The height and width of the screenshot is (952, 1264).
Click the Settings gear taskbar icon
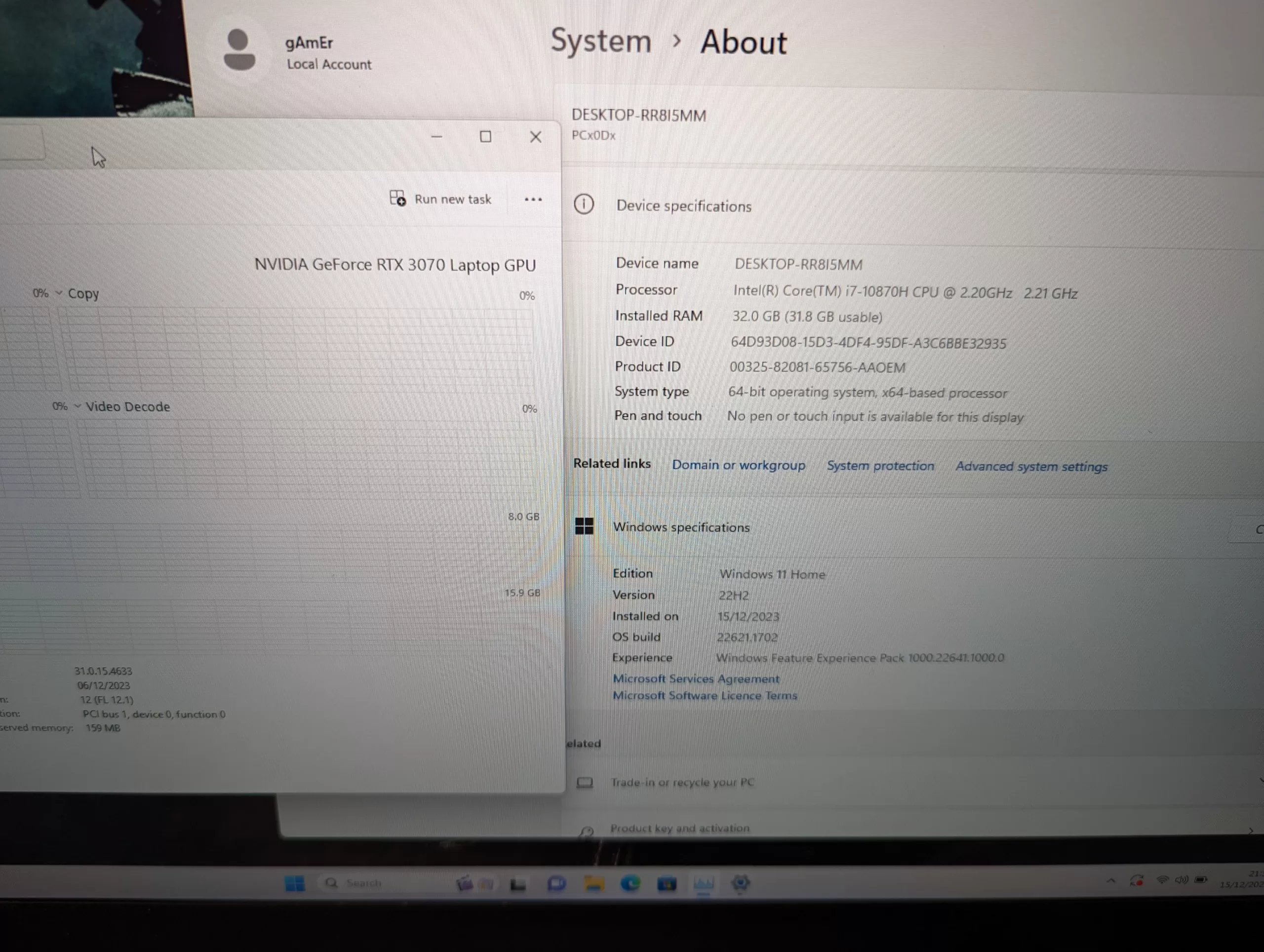[740, 883]
